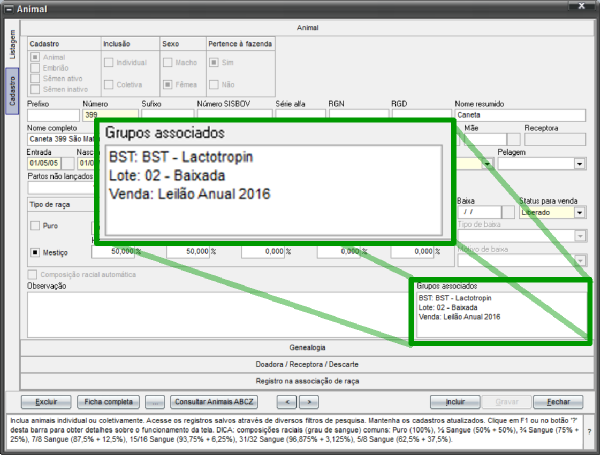Click the window menu icon beside Animal title
This screenshot has width=600, height=455.
tap(9, 9)
